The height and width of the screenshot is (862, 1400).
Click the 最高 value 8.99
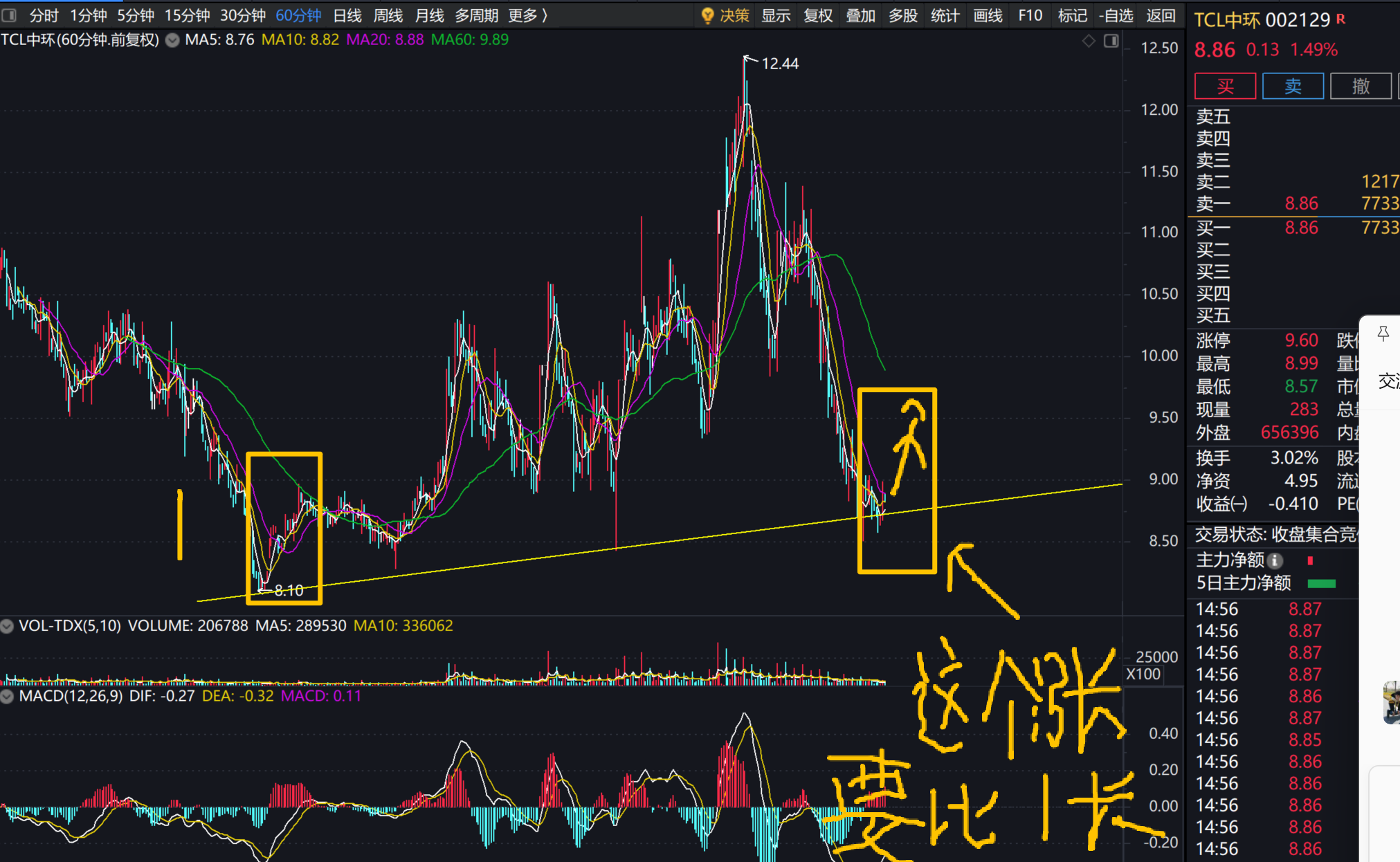coord(1301,363)
